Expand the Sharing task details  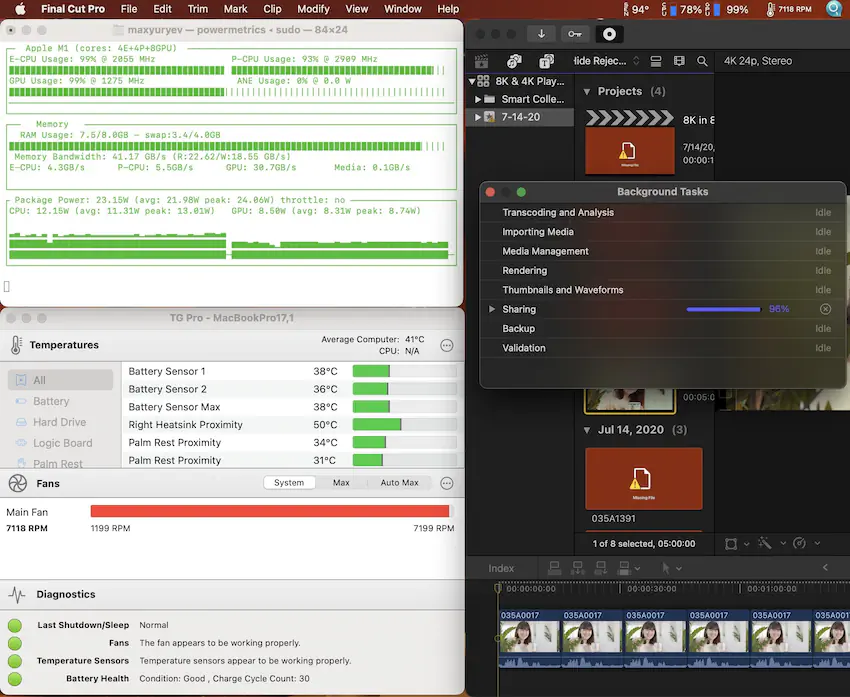click(x=492, y=309)
